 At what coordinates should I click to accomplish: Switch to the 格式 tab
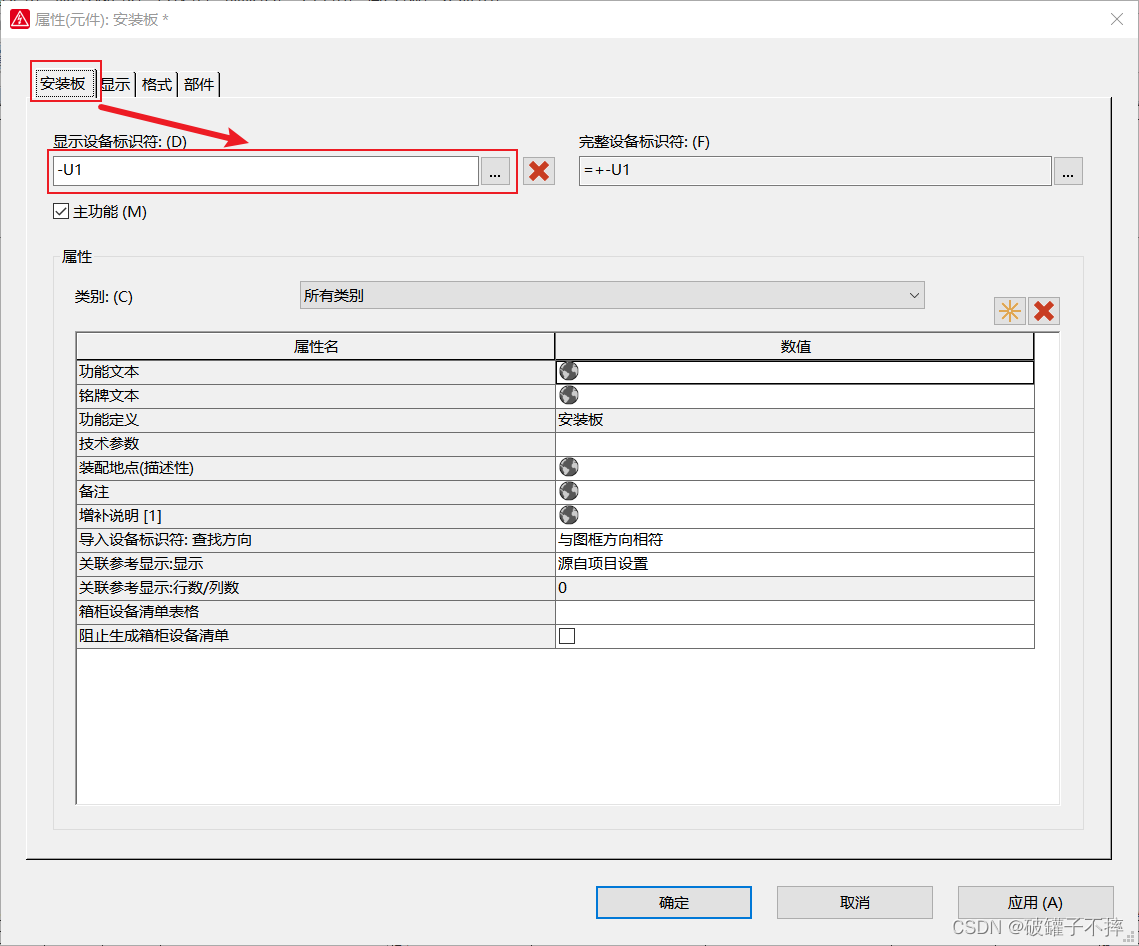point(157,85)
